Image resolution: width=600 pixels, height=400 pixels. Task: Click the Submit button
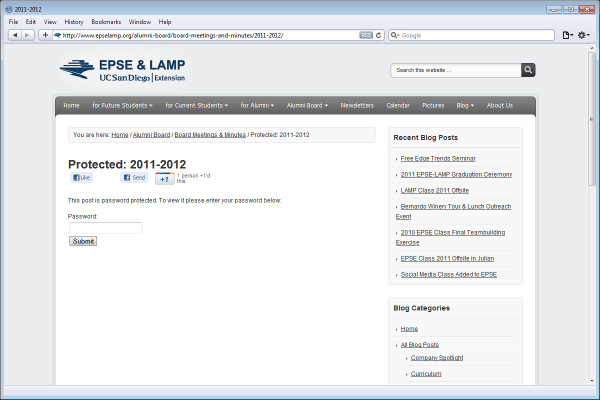tap(83, 241)
